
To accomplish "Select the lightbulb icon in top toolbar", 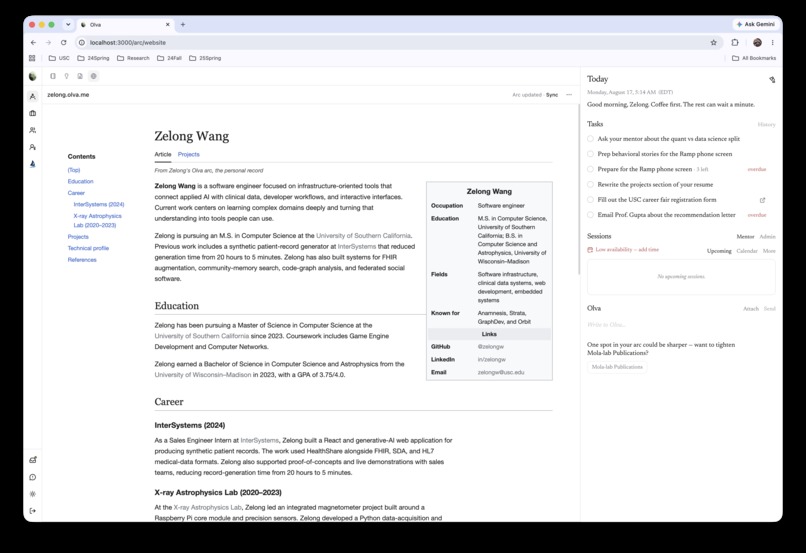I will [x=66, y=76].
